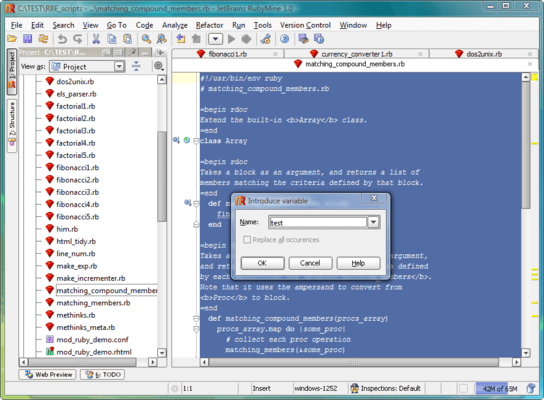Open the Analyze menu
The height and width of the screenshot is (400, 544).
point(175,25)
